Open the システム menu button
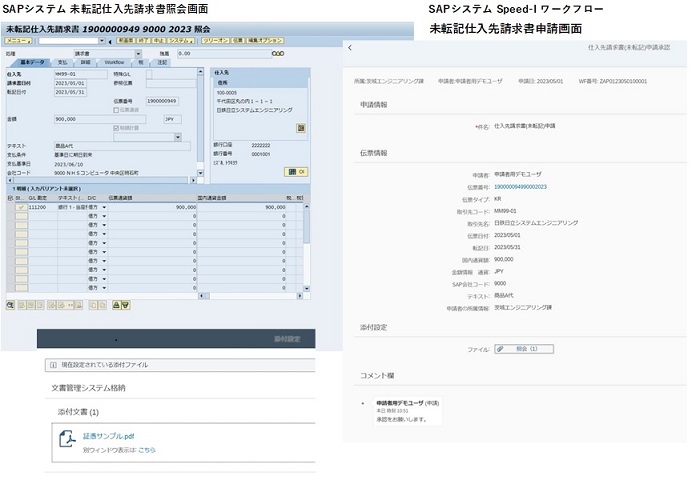The width and height of the screenshot is (696, 500). [x=181, y=41]
